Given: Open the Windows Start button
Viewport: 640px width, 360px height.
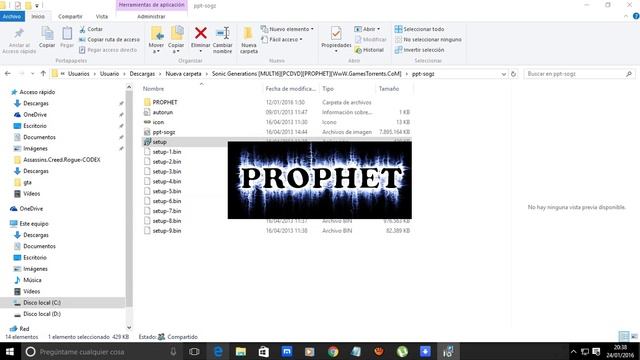Looking at the screenshot, I should point(9,351).
